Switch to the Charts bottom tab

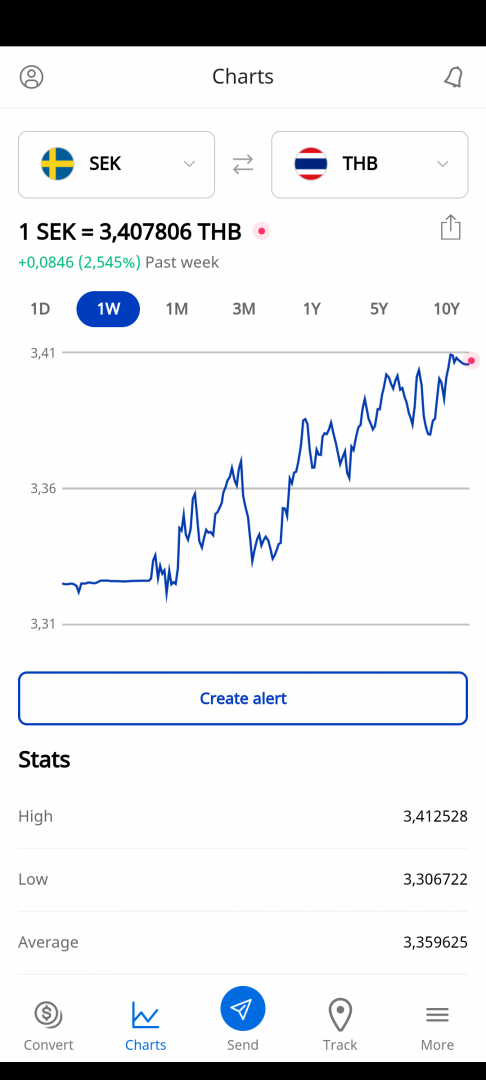coord(145,1026)
